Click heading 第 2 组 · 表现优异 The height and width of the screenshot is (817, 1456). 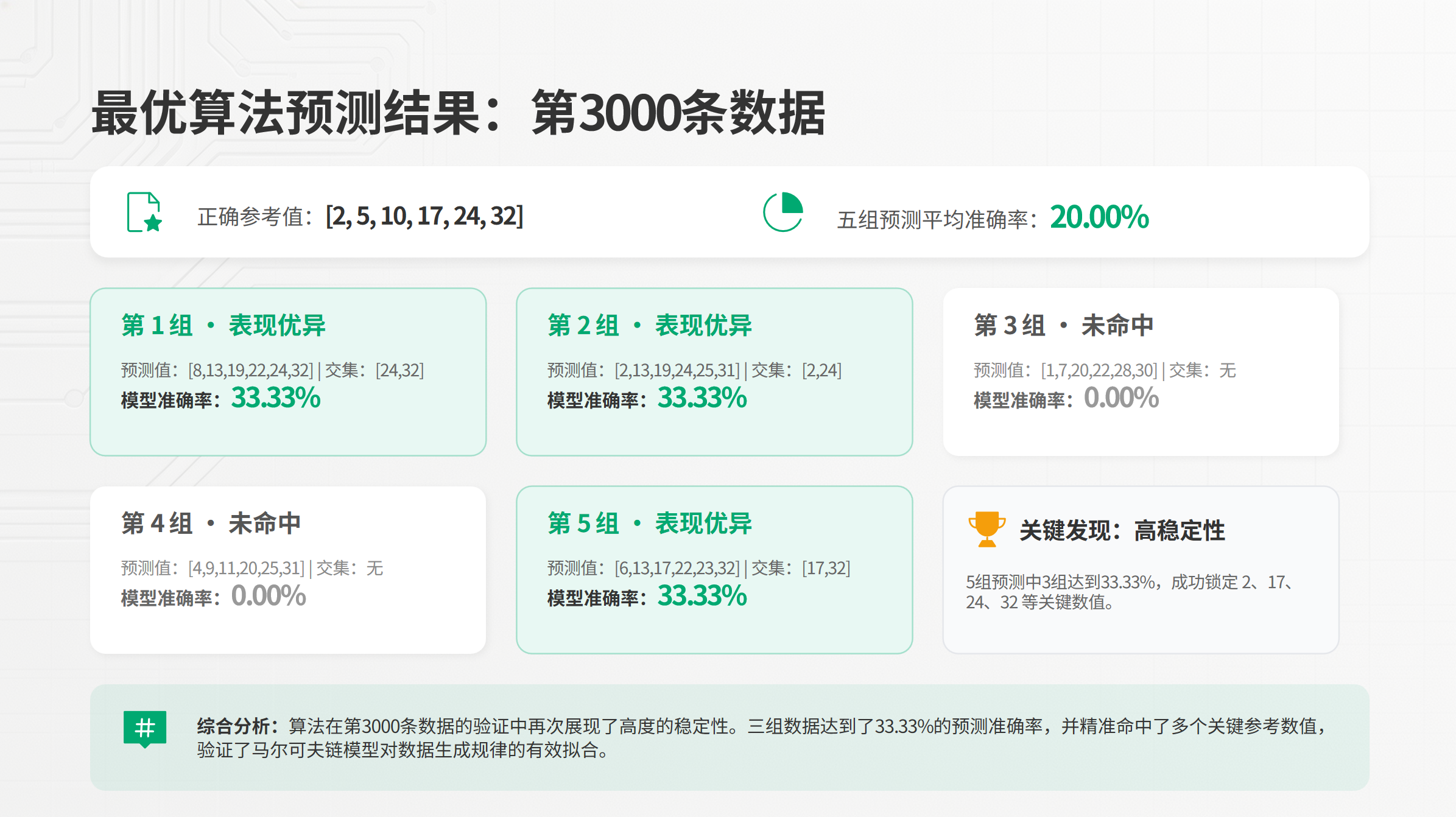click(x=650, y=325)
